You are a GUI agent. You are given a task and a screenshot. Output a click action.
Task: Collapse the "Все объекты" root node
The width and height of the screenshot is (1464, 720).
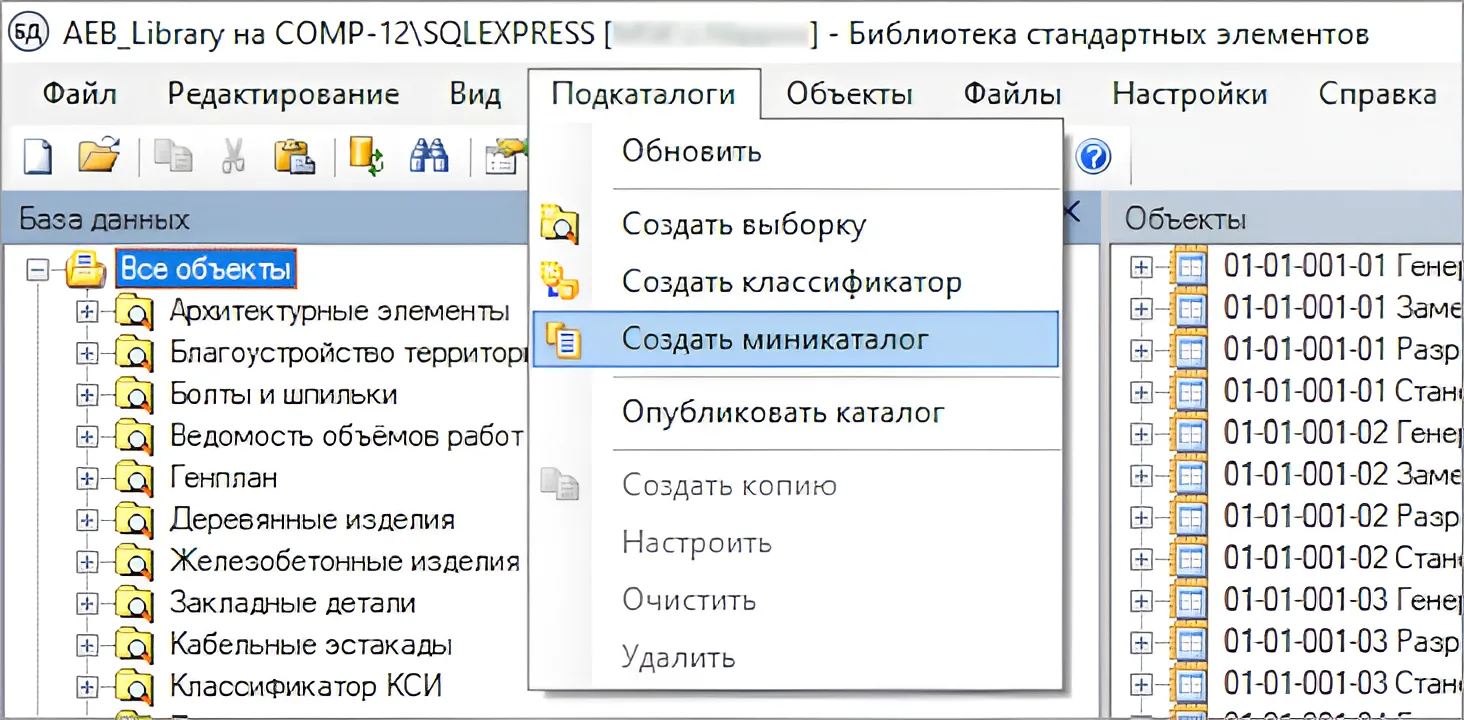(x=38, y=269)
